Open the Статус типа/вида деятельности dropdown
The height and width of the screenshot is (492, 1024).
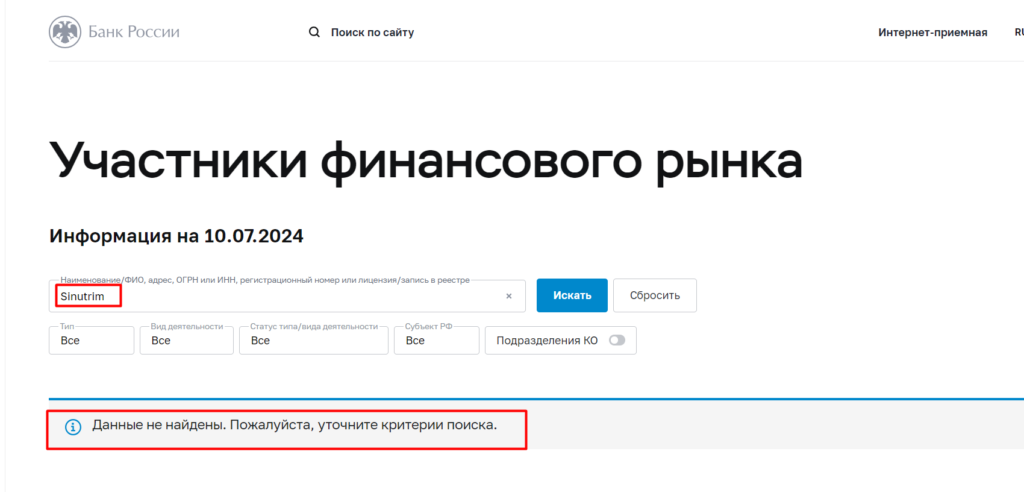[313, 340]
